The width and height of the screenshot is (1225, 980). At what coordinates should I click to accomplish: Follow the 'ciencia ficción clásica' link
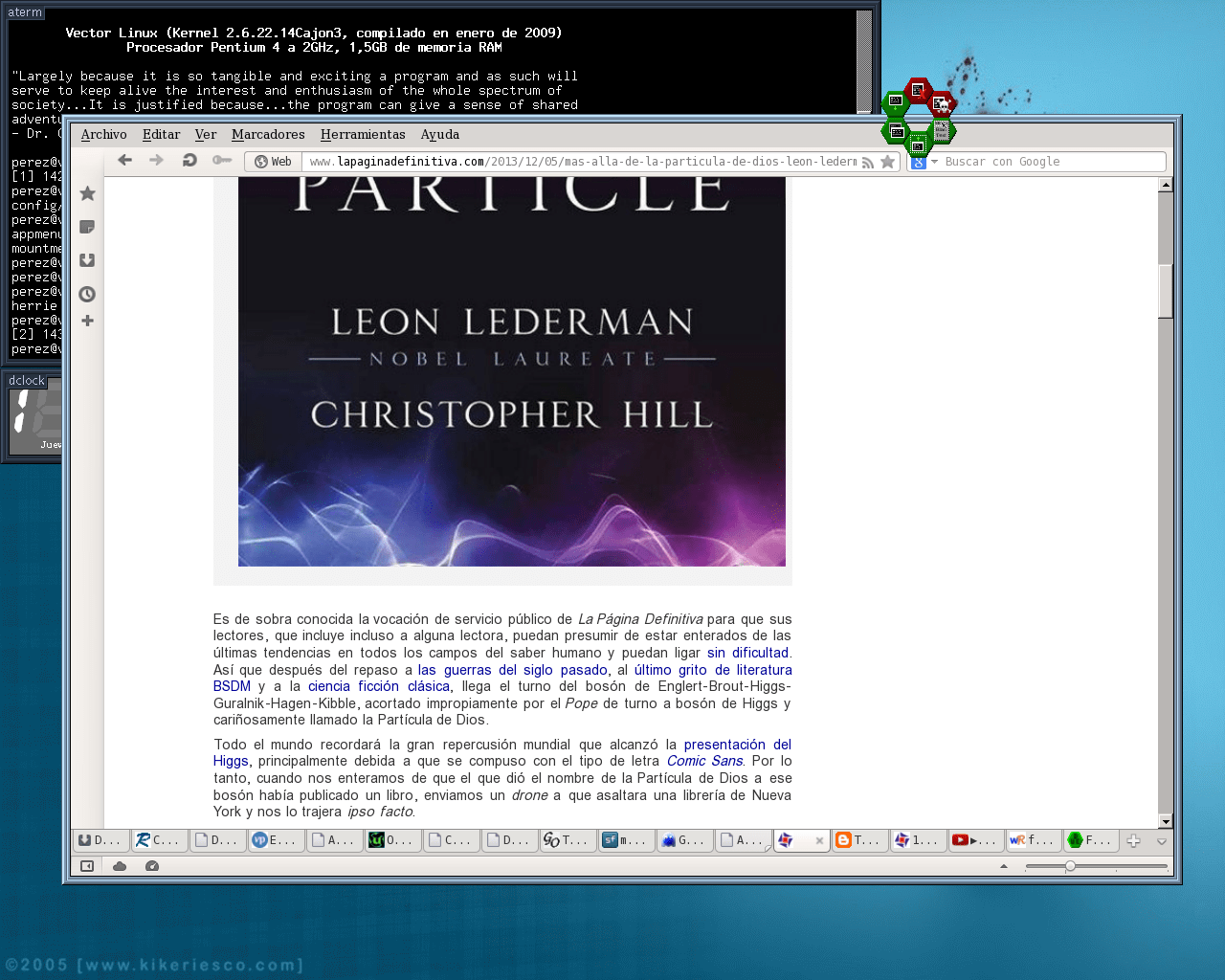pyautogui.click(x=379, y=686)
